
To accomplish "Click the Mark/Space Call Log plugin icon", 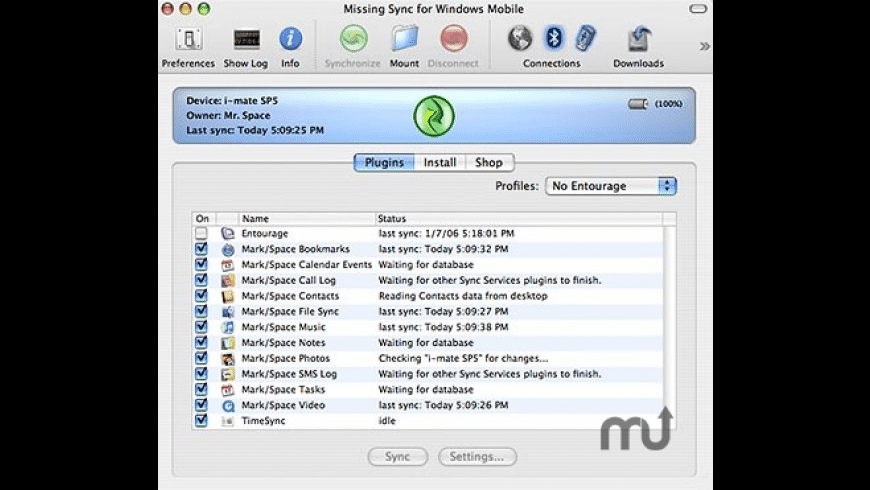I will [x=227, y=280].
